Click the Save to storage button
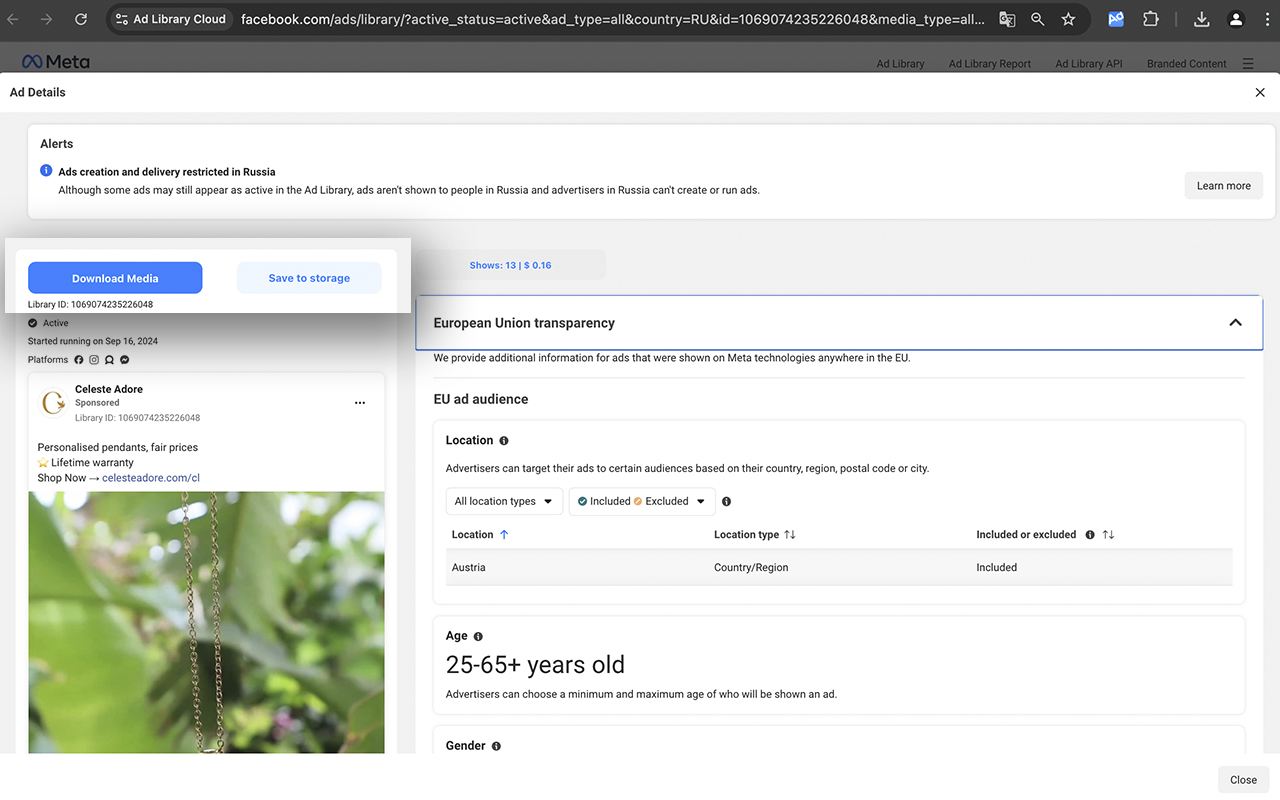Screen dimensions: 1280x800 coord(309,278)
